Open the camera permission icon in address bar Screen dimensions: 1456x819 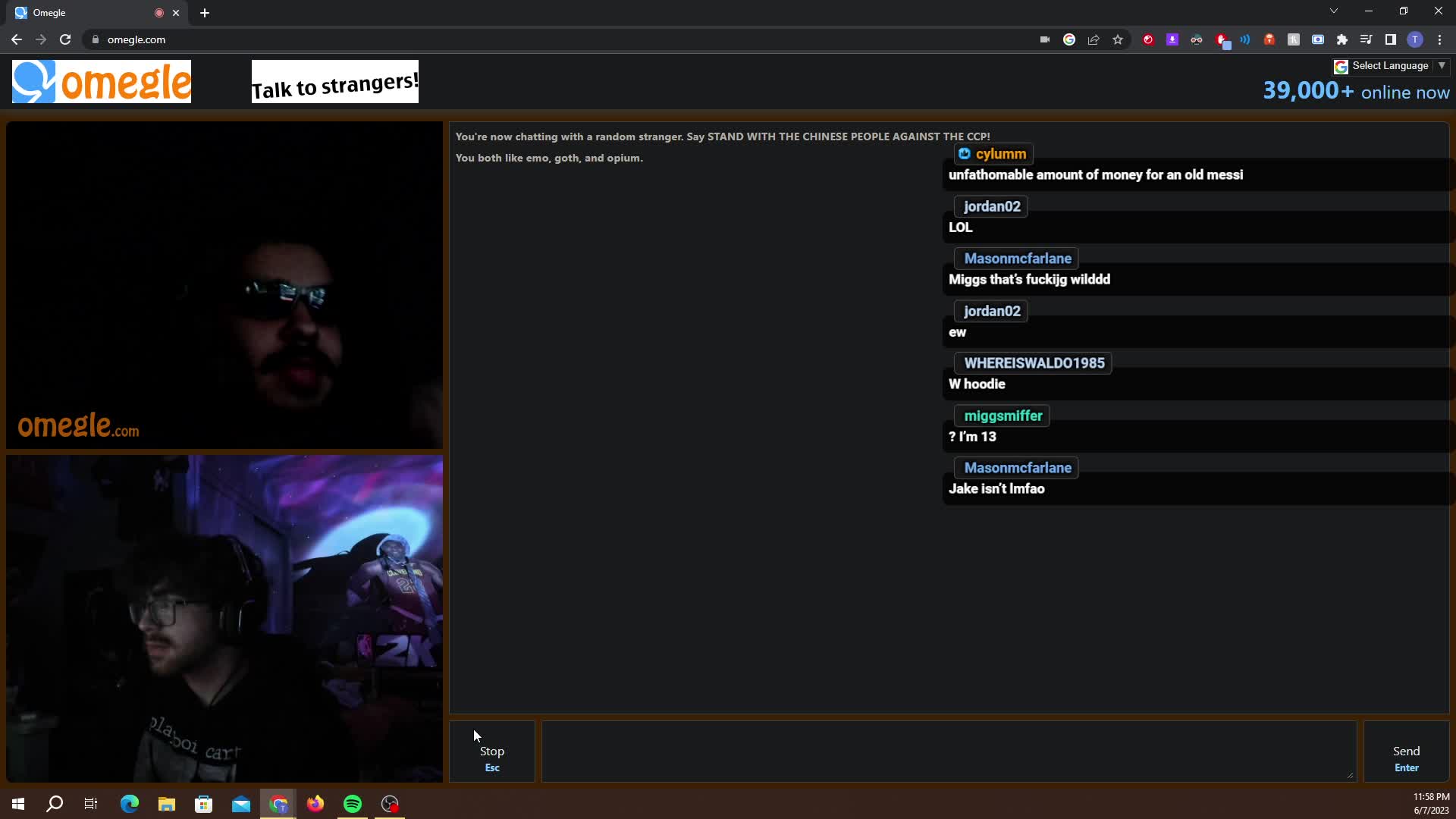coord(1045,39)
